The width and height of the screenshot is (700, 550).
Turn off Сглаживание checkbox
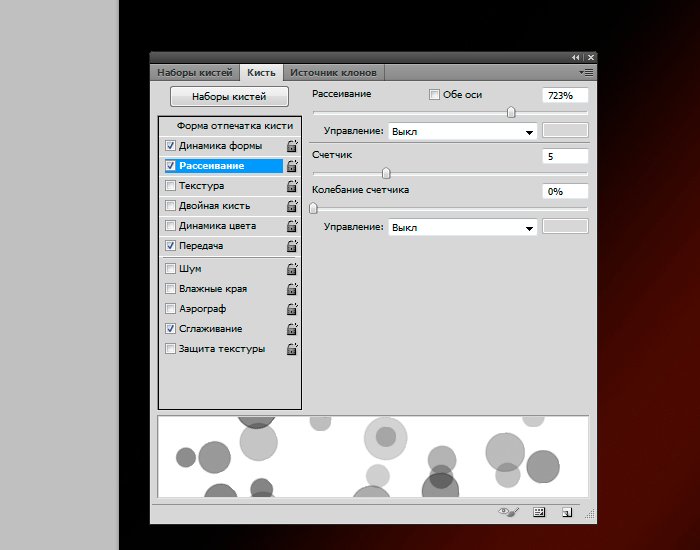[170, 329]
